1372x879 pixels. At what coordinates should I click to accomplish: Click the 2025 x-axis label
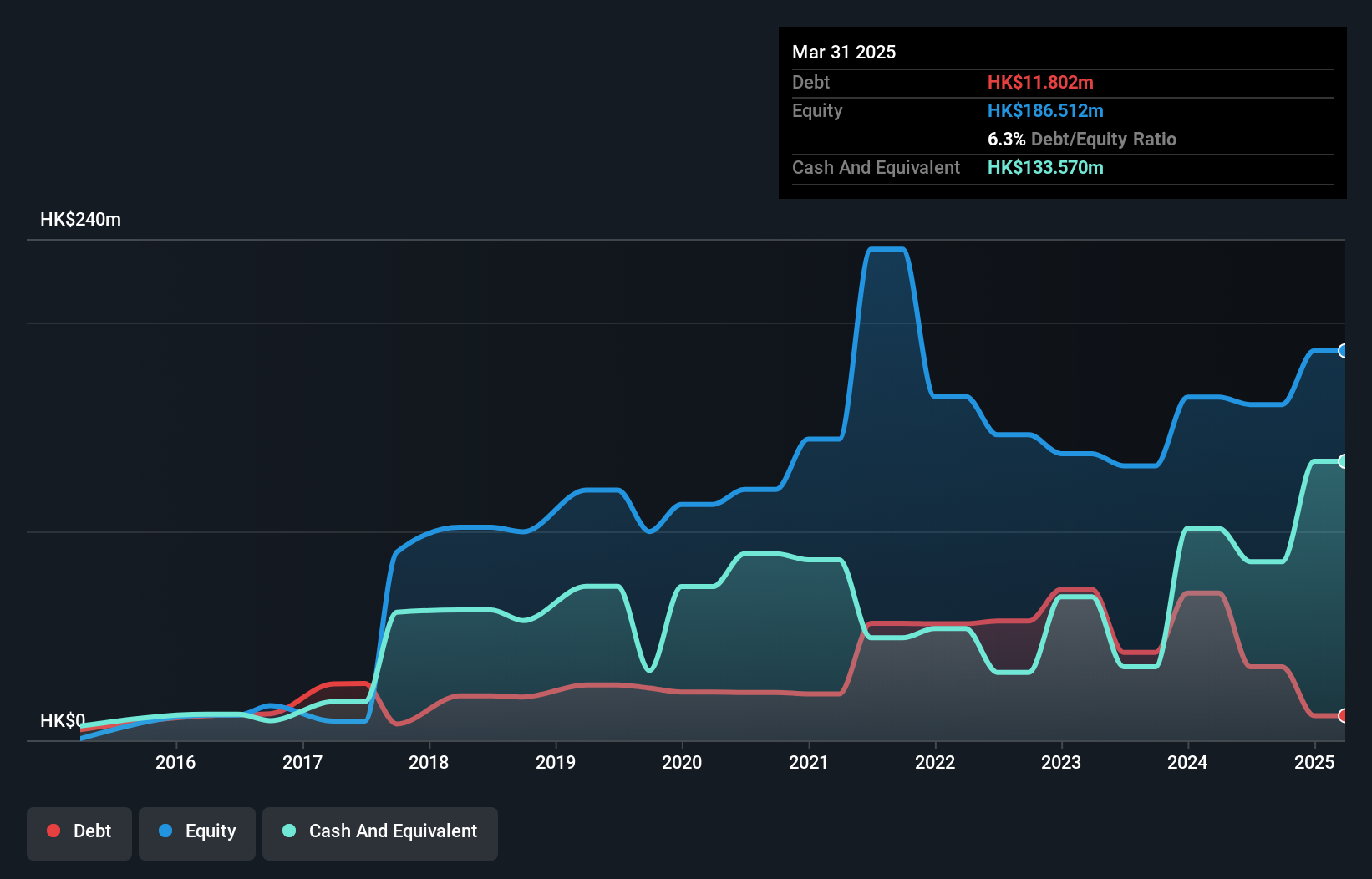click(x=1314, y=762)
